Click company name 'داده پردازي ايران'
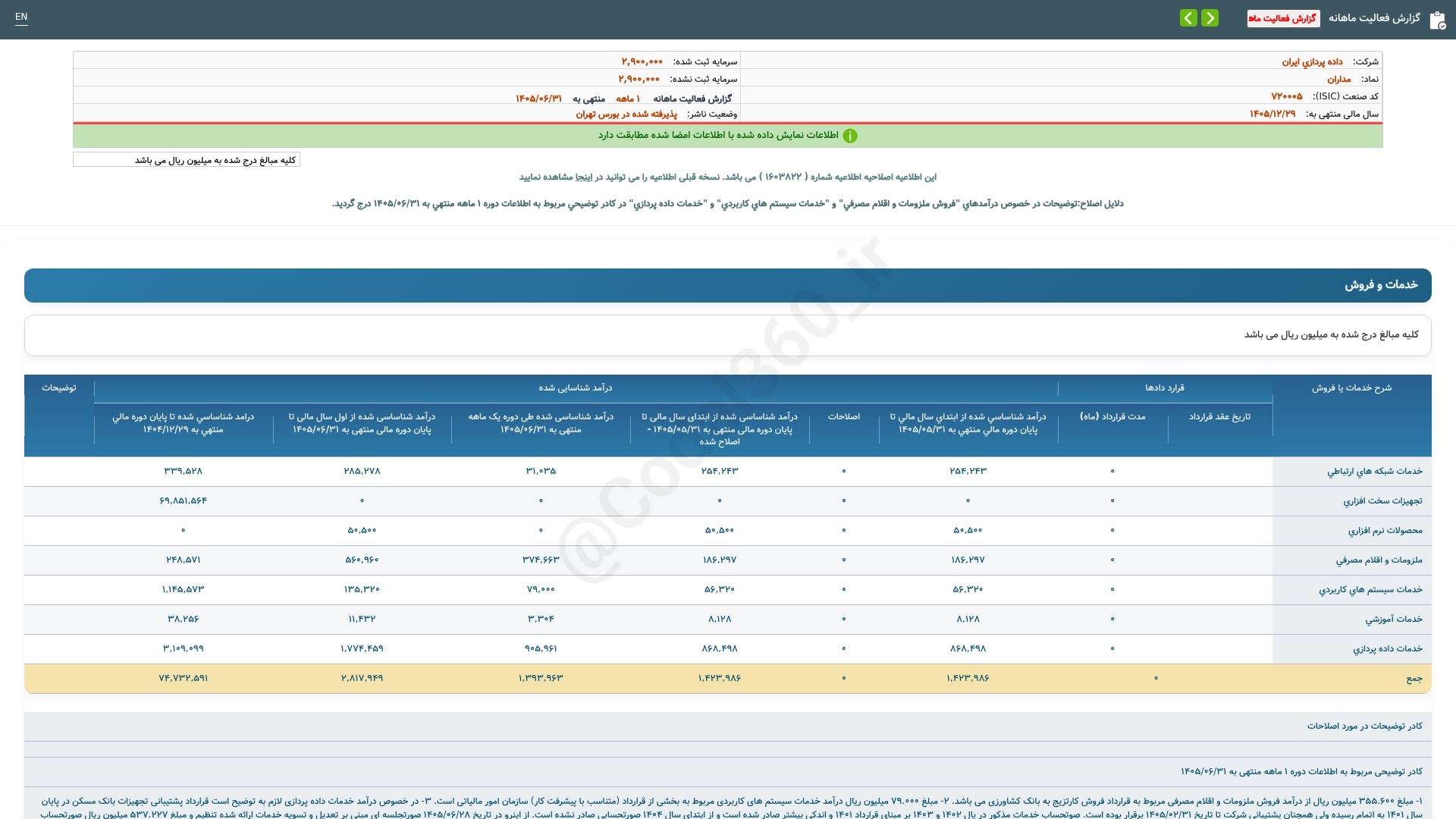 pos(1312,61)
